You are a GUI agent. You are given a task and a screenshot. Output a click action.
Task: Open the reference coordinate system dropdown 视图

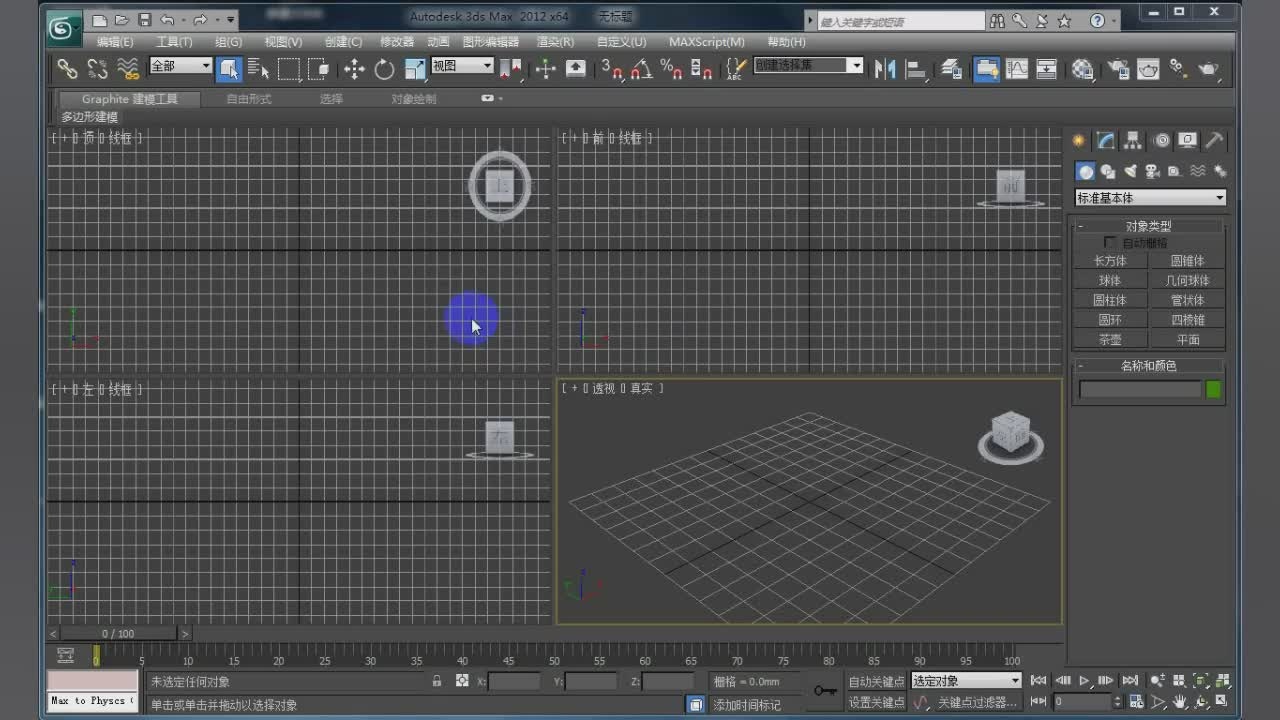tap(462, 66)
